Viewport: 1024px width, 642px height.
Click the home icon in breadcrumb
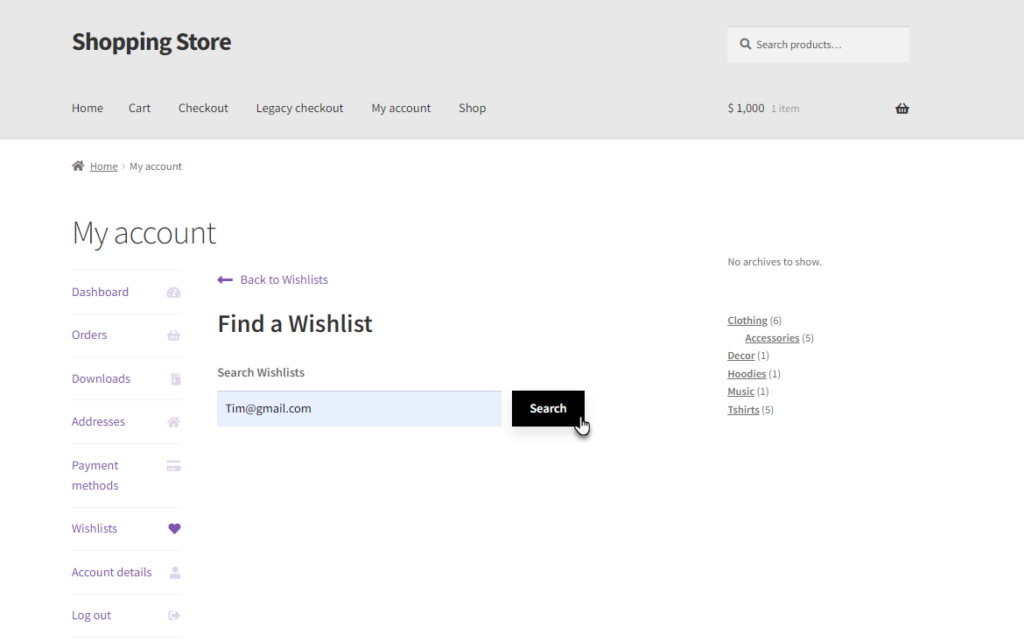pyautogui.click(x=78, y=166)
